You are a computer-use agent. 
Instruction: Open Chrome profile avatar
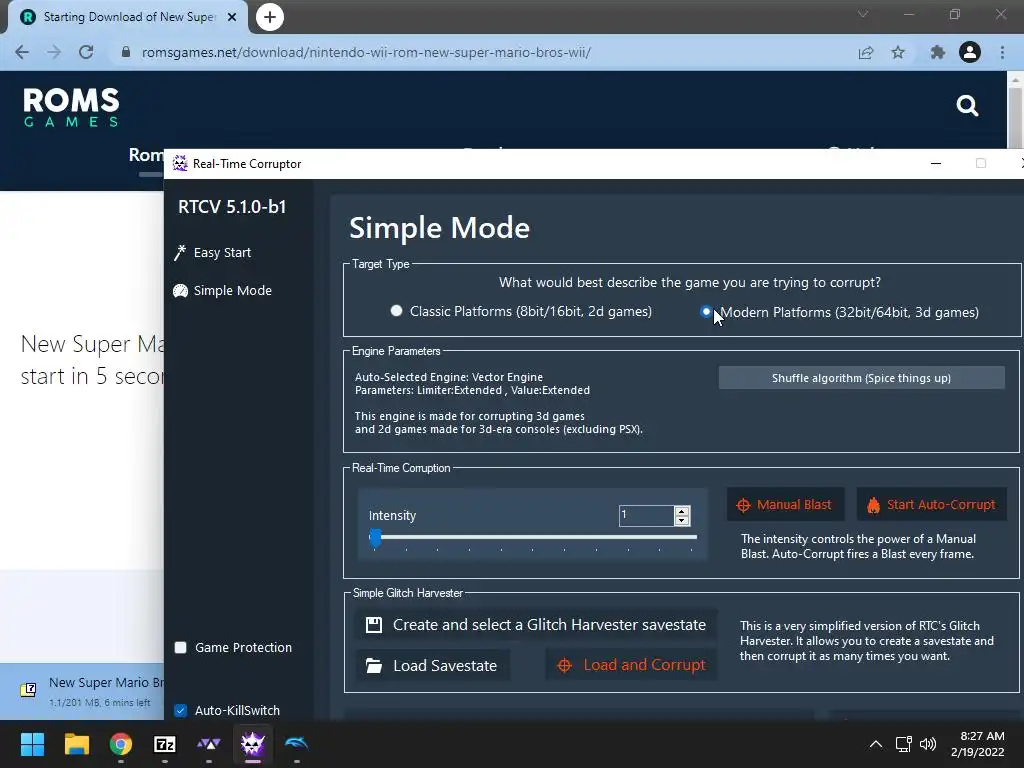(x=970, y=52)
